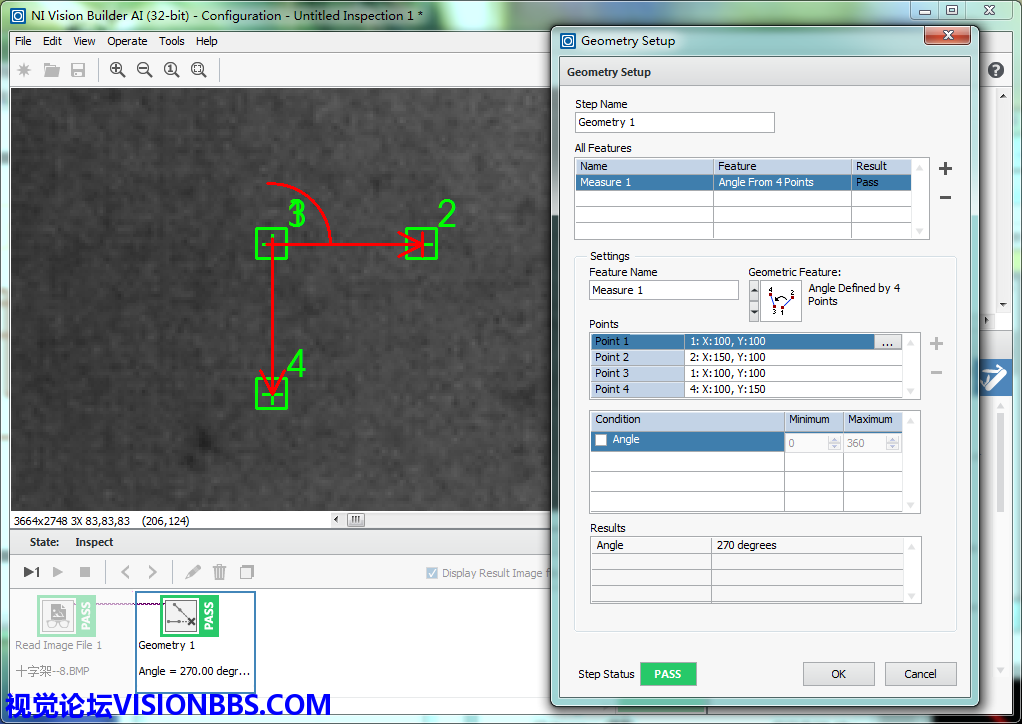Viewport: 1022px width, 724px height.
Task: Click the Name column header in All Features
Action: tap(644, 166)
